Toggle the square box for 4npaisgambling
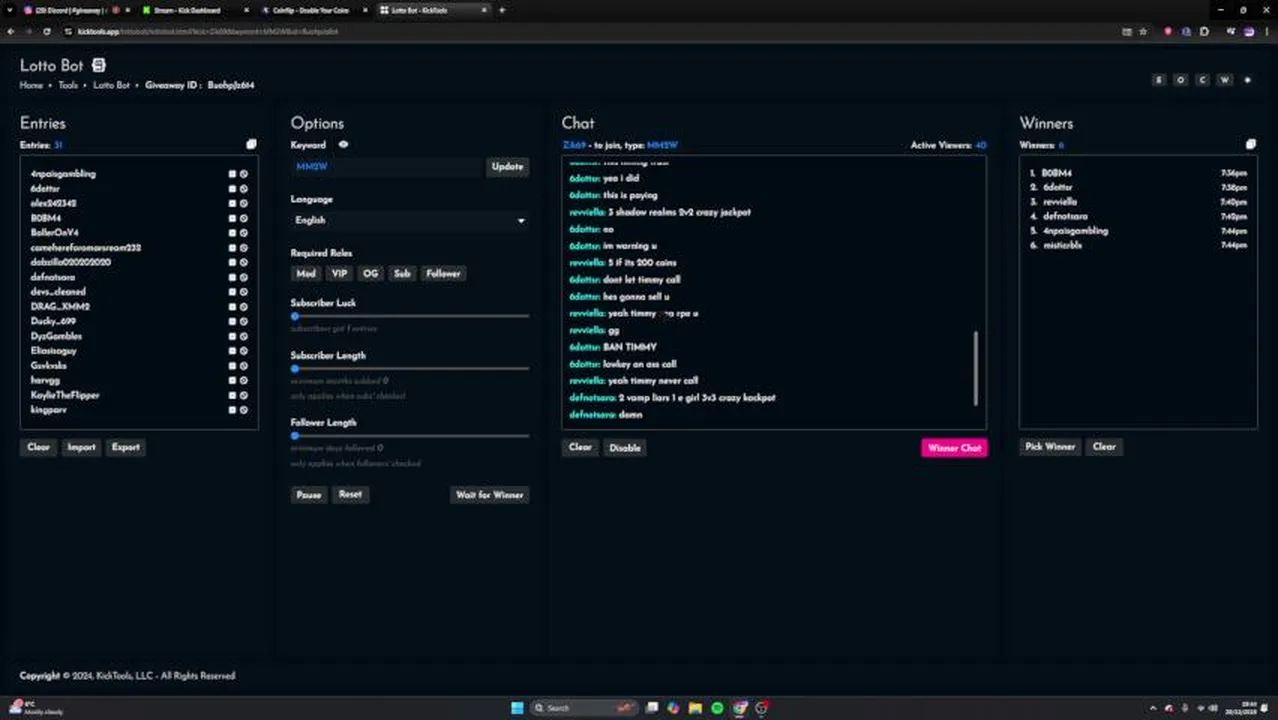This screenshot has height=720, width=1278. (232, 174)
